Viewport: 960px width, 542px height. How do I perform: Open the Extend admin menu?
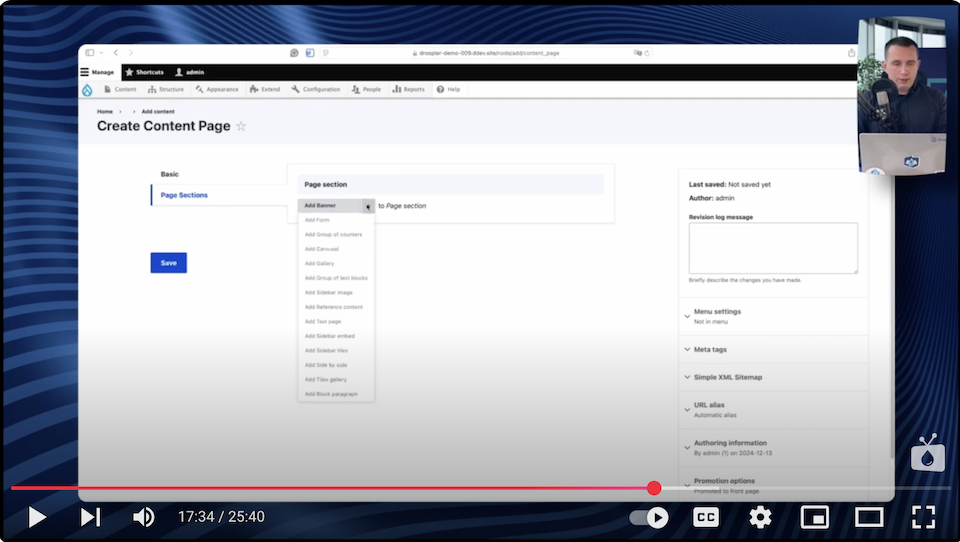[265, 89]
